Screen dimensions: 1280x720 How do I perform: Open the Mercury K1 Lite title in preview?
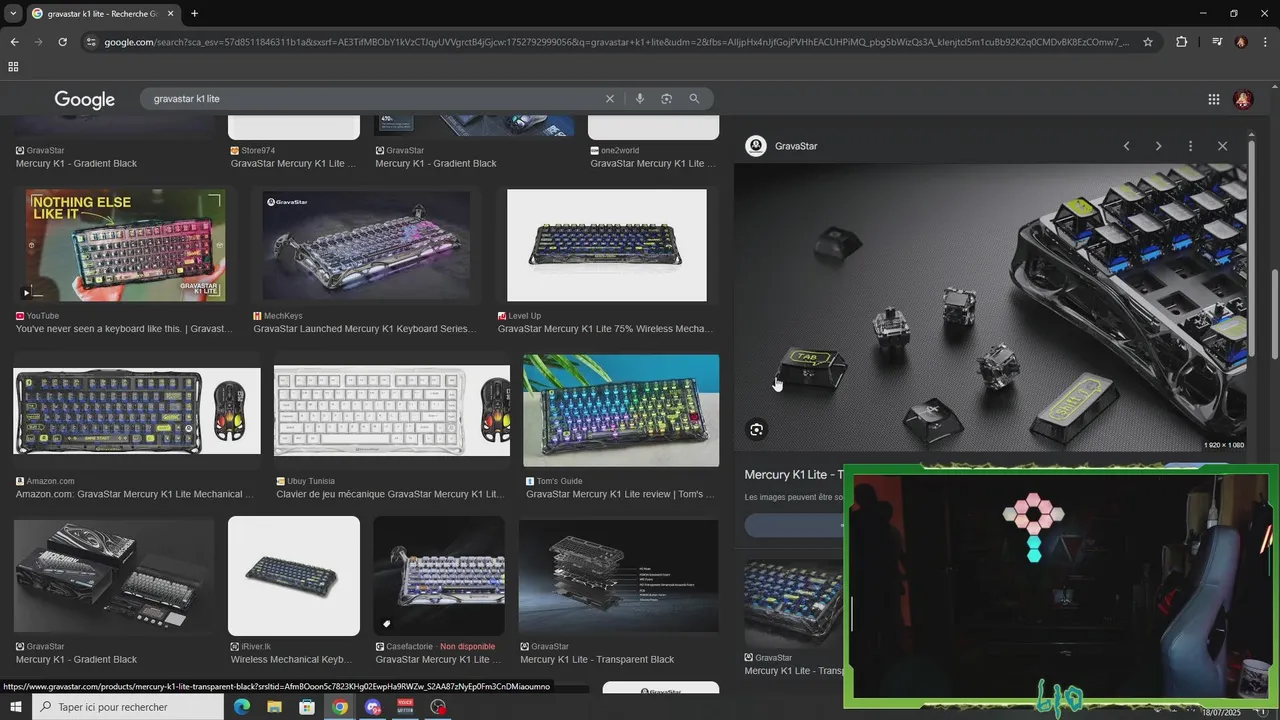click(x=794, y=475)
